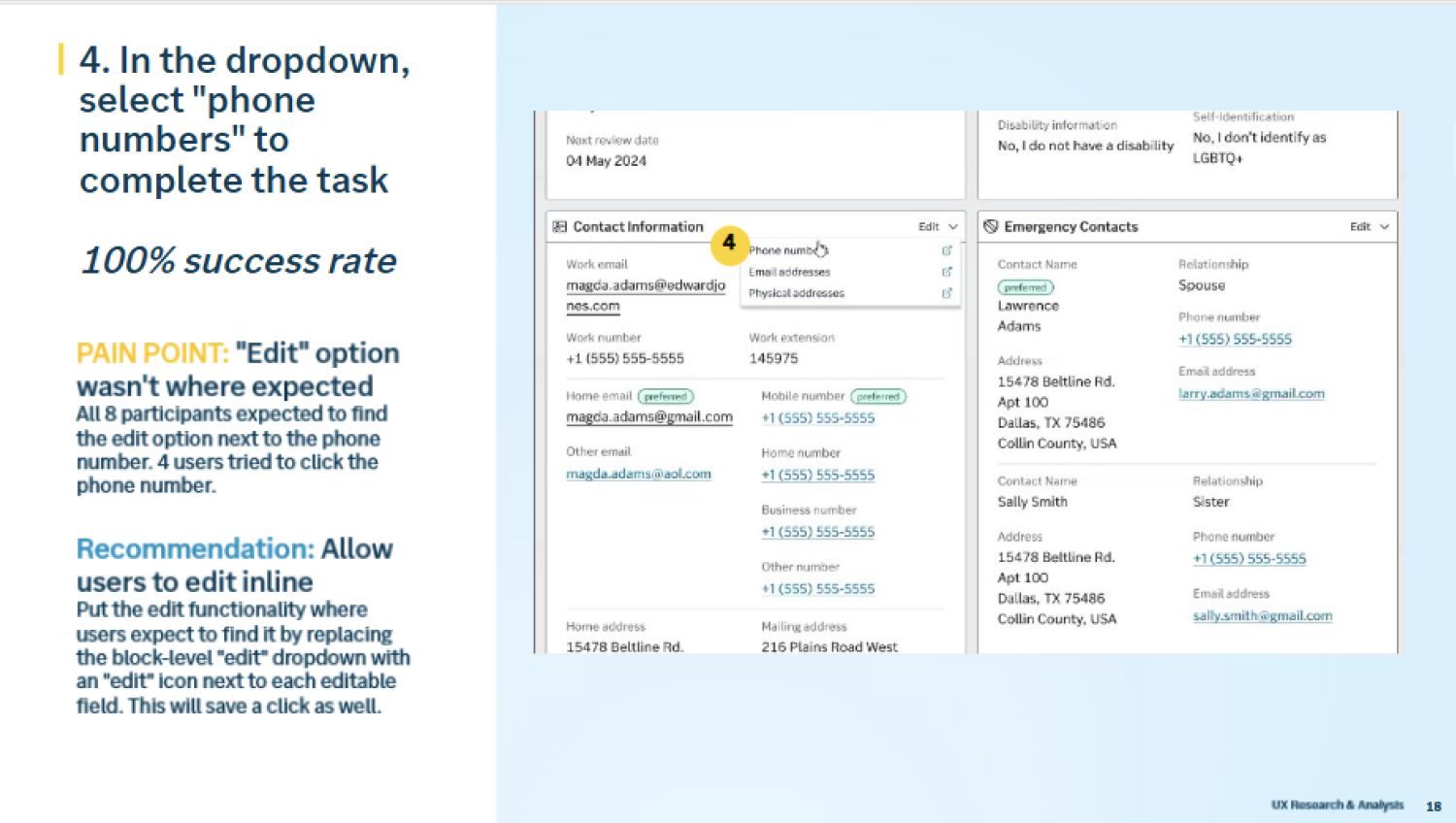
Task: Choose Physical addresses in the Edit menu
Action: click(x=796, y=293)
